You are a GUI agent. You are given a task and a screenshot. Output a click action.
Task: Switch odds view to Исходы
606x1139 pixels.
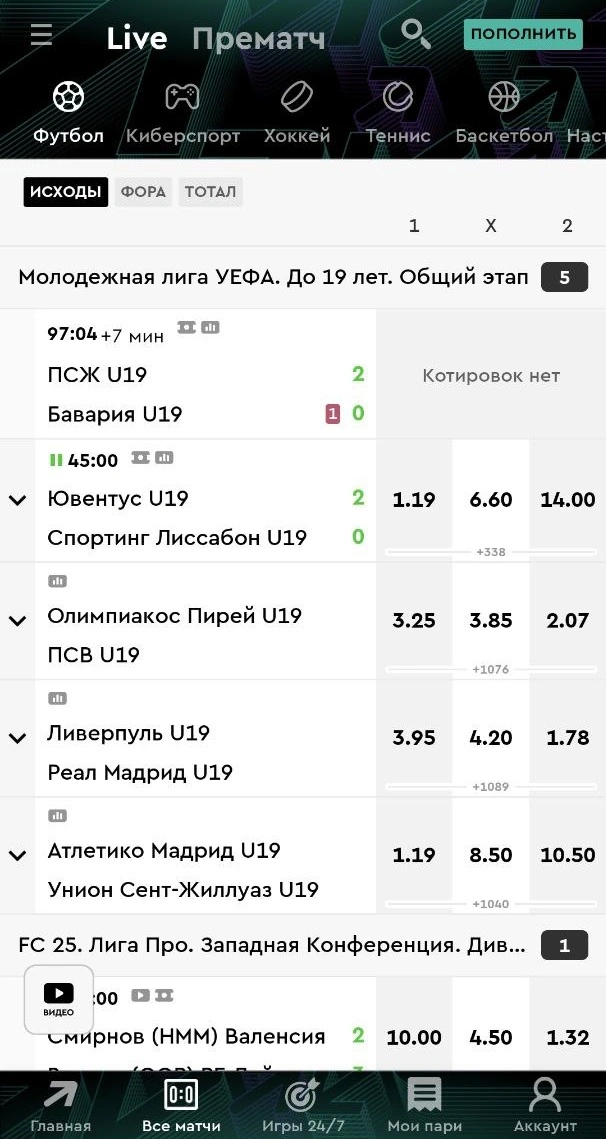point(65,192)
